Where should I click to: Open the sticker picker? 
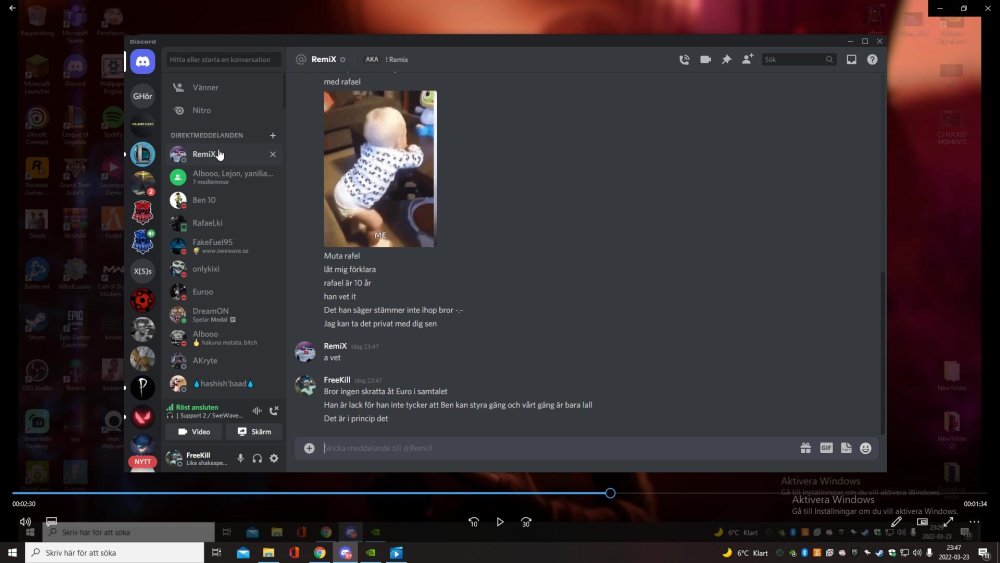(846, 448)
